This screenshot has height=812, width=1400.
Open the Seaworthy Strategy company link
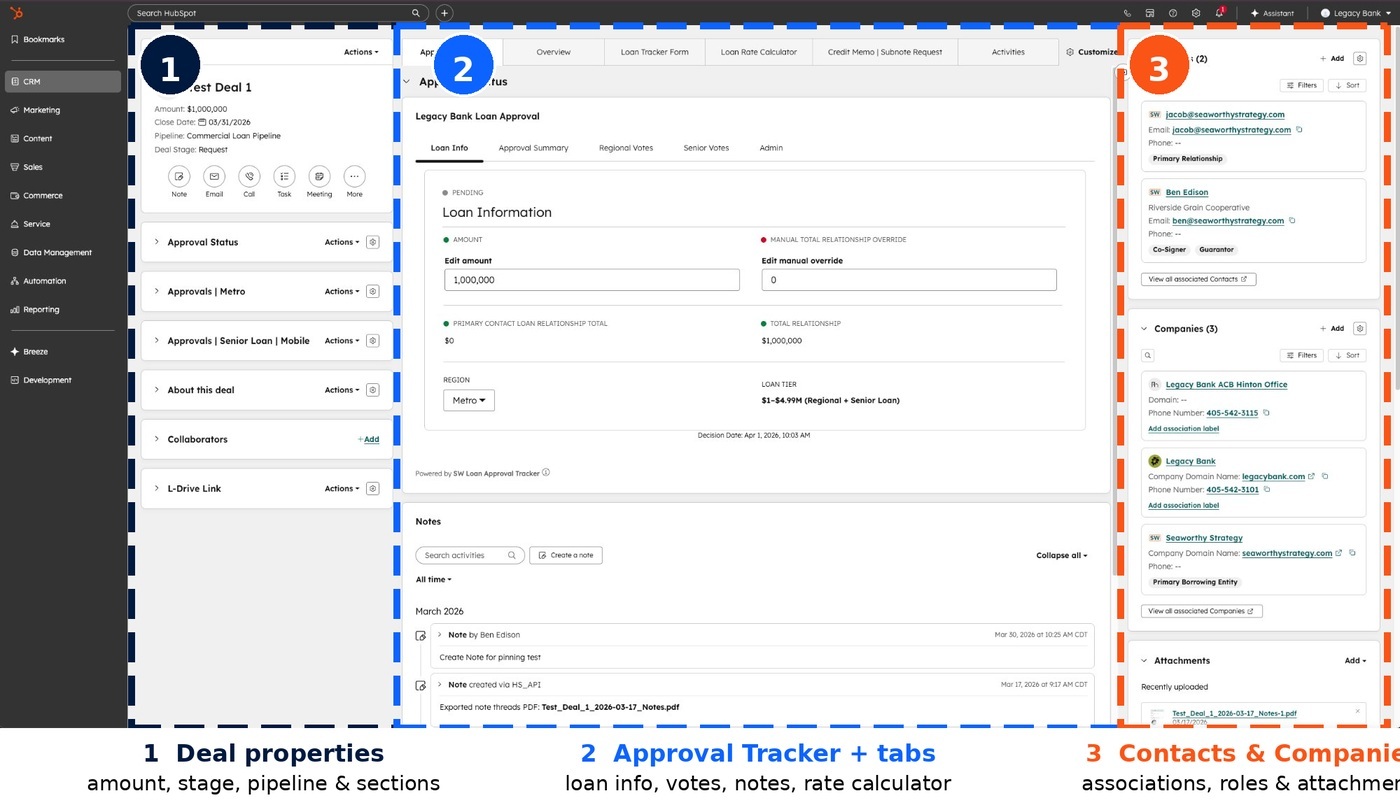1204,538
